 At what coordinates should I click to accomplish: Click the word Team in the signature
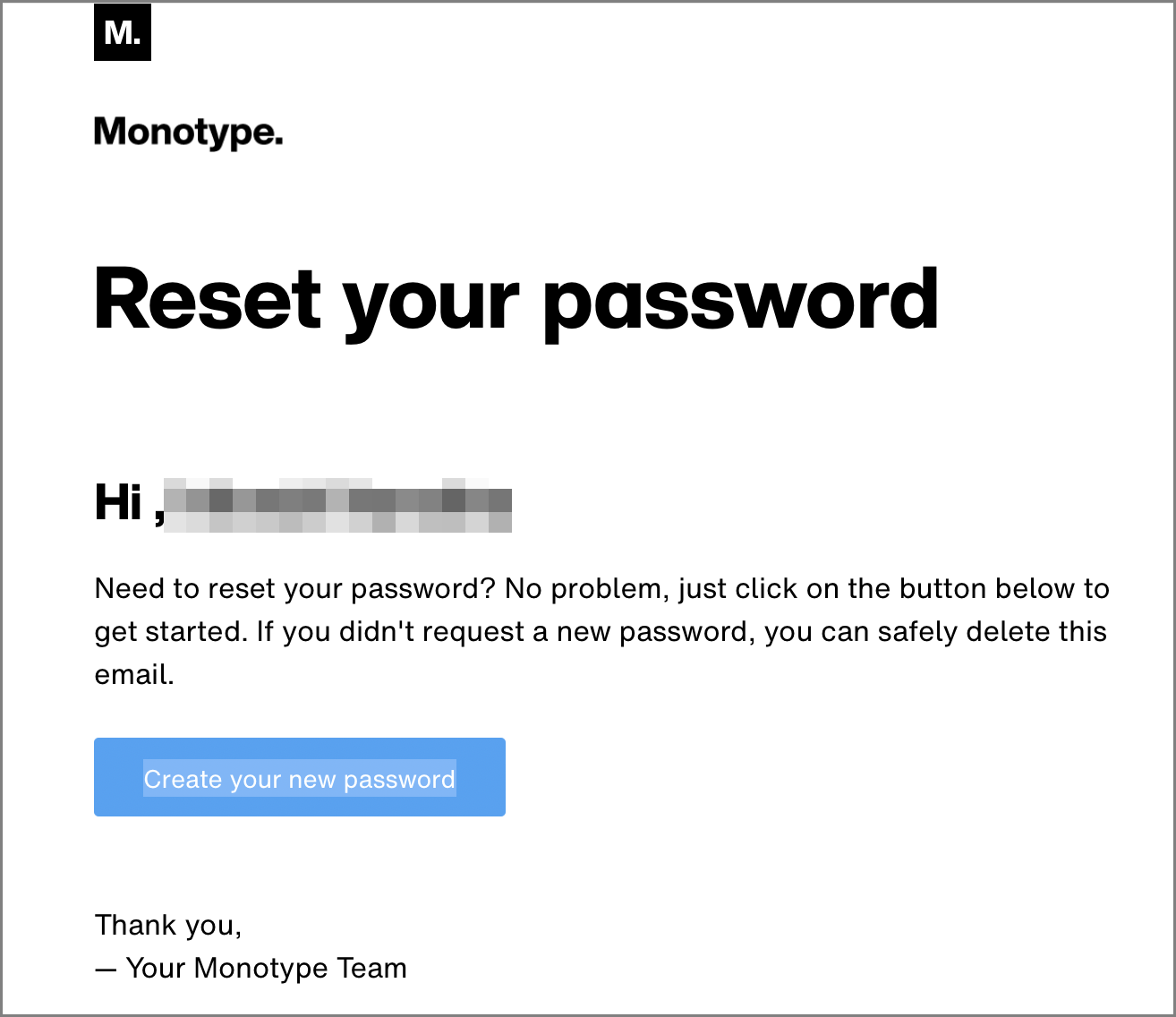click(x=372, y=968)
